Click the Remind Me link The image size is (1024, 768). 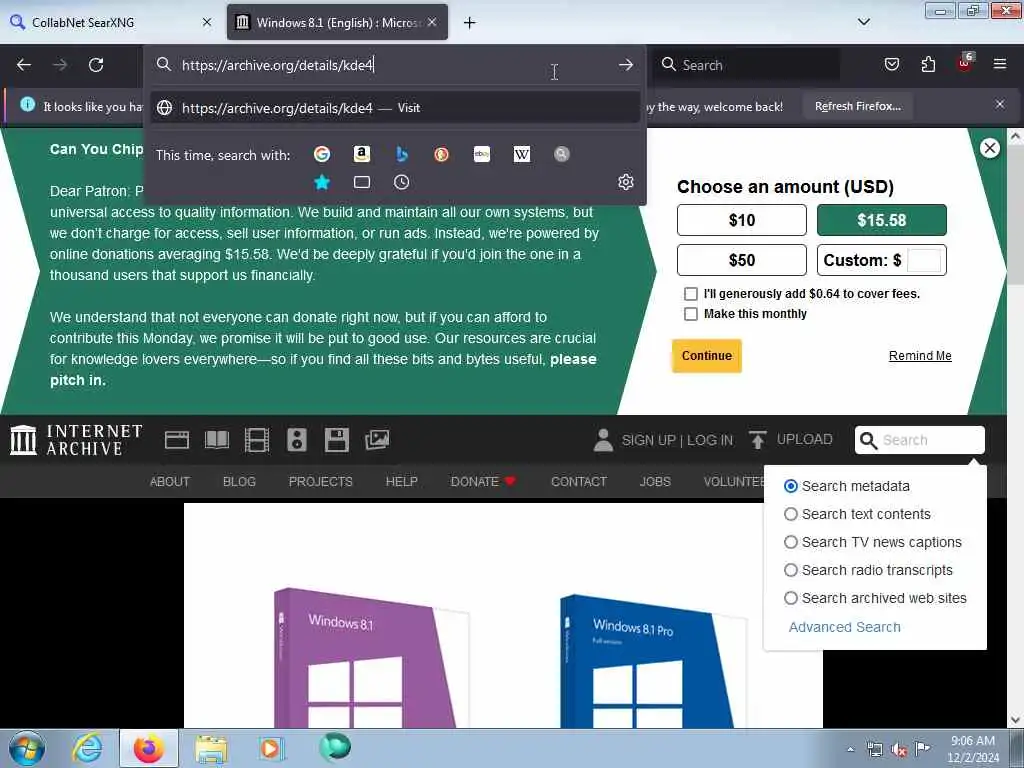(920, 356)
